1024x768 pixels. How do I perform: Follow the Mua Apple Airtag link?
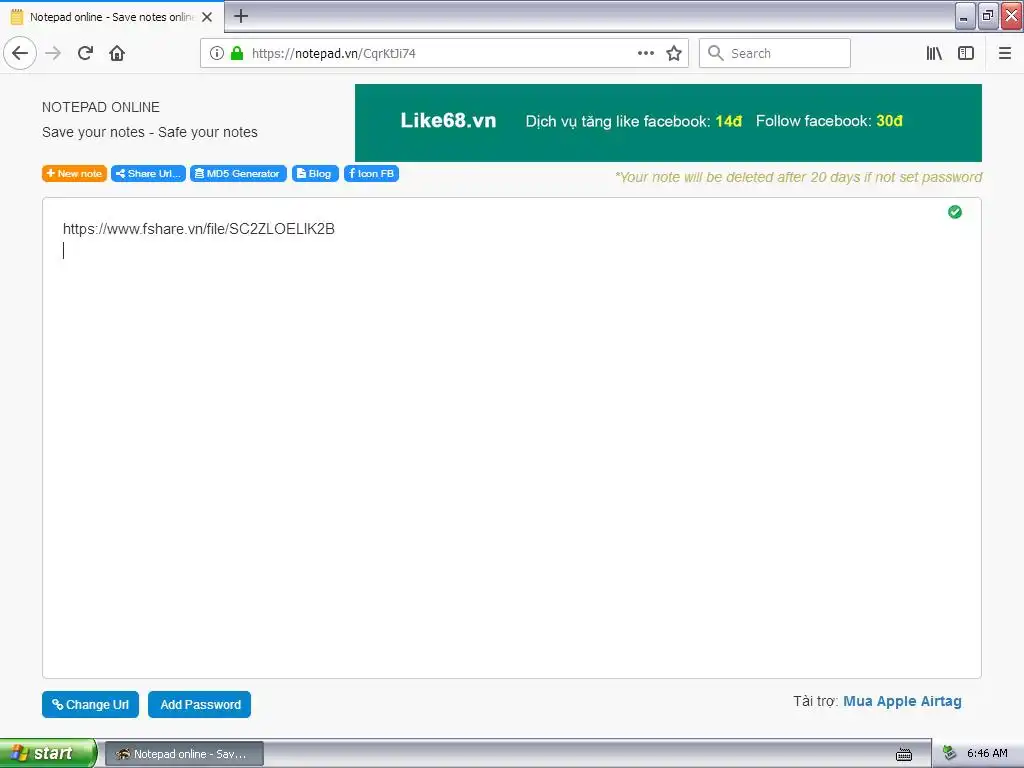(902, 701)
